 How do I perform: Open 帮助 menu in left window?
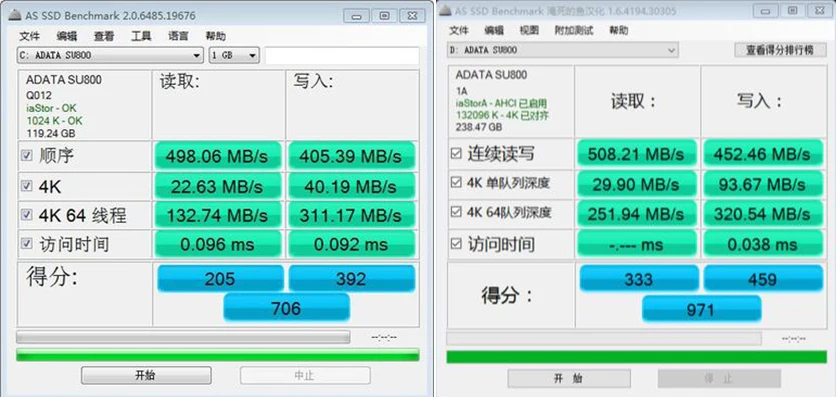tap(215, 36)
